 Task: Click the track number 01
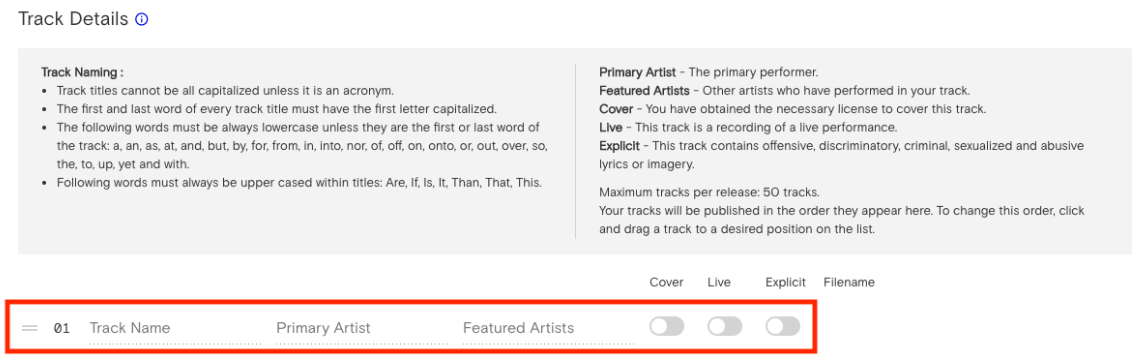pos(62,328)
